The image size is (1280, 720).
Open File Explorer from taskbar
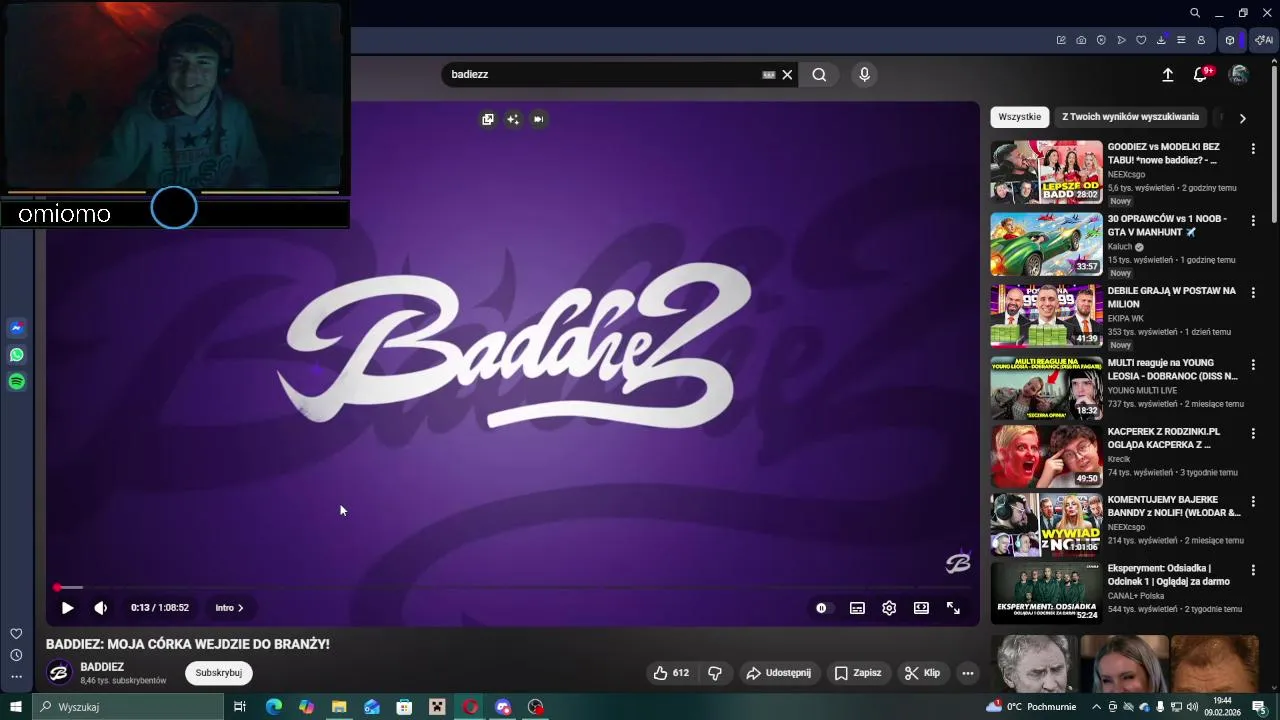pyautogui.click(x=339, y=707)
